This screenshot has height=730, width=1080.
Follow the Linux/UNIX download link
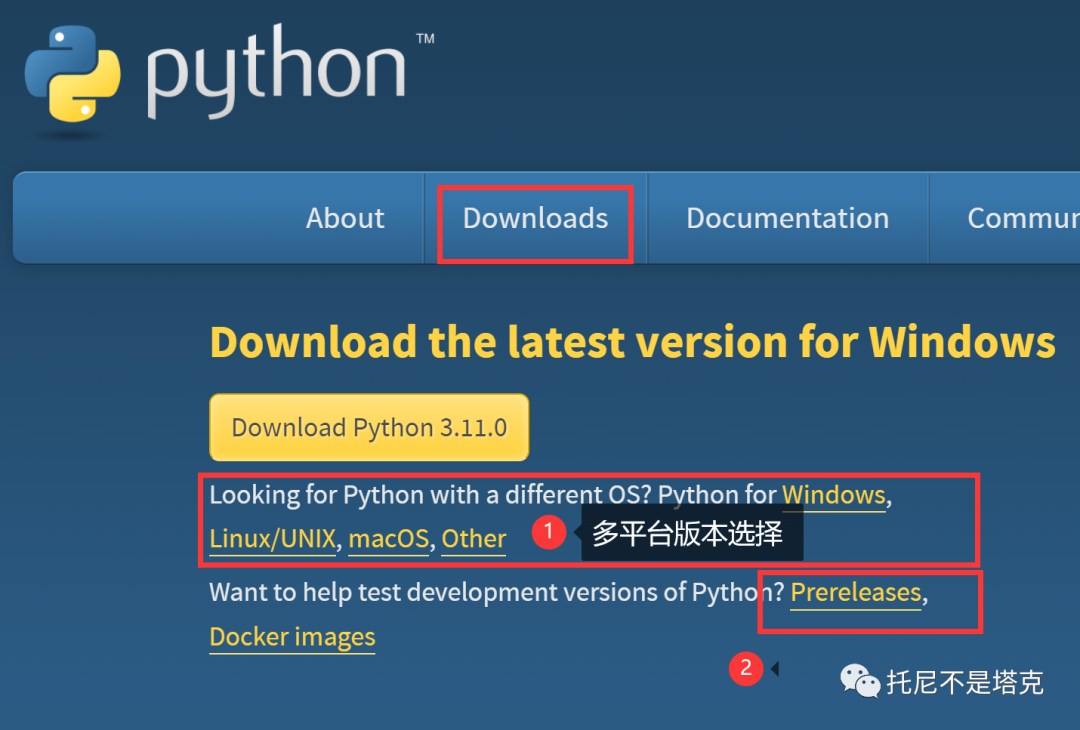(273, 539)
